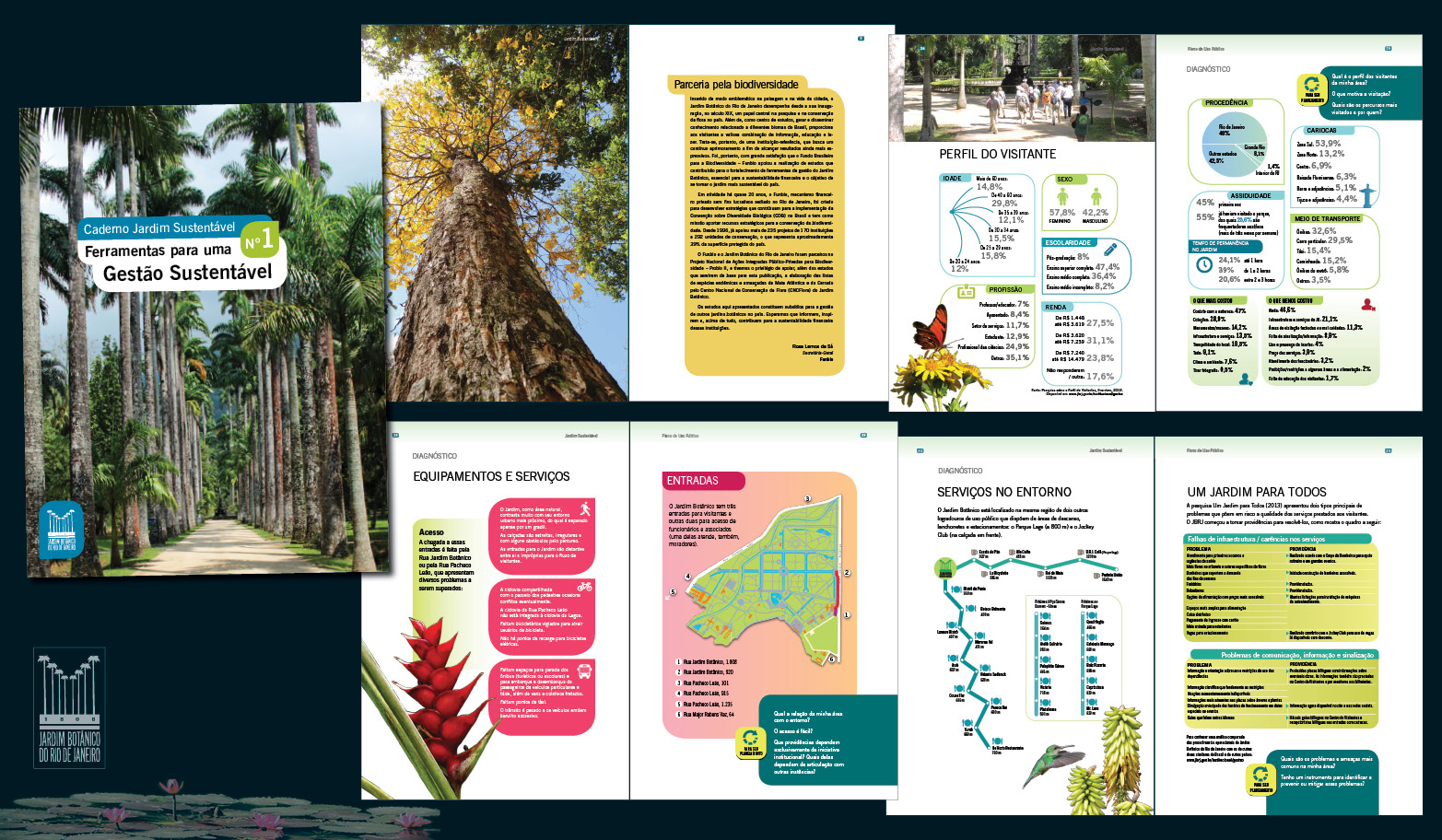Click entrance marker 3 on the garden map
Viewport: 1442px width, 840px height.
(807, 499)
